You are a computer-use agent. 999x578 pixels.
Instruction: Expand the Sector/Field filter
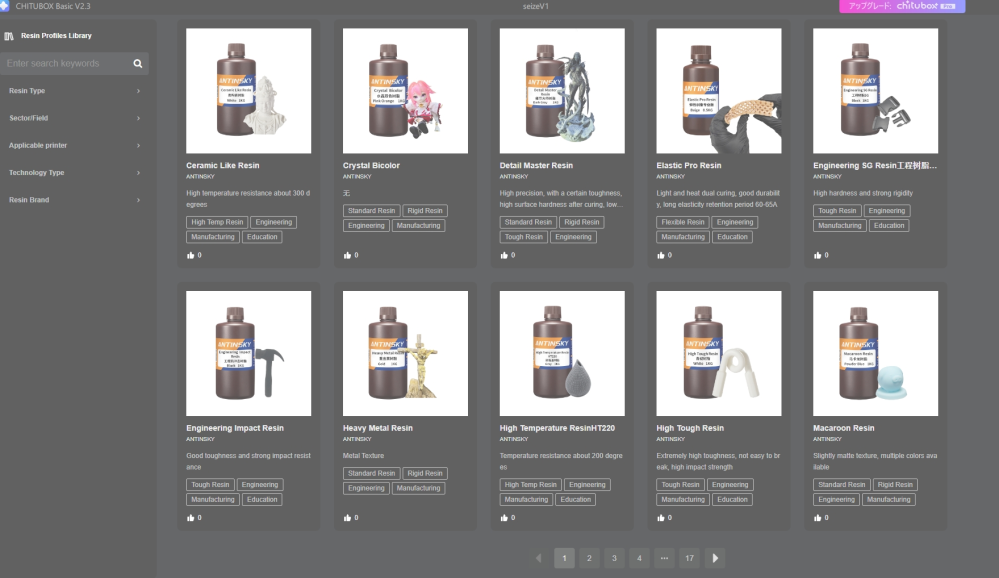click(x=75, y=119)
